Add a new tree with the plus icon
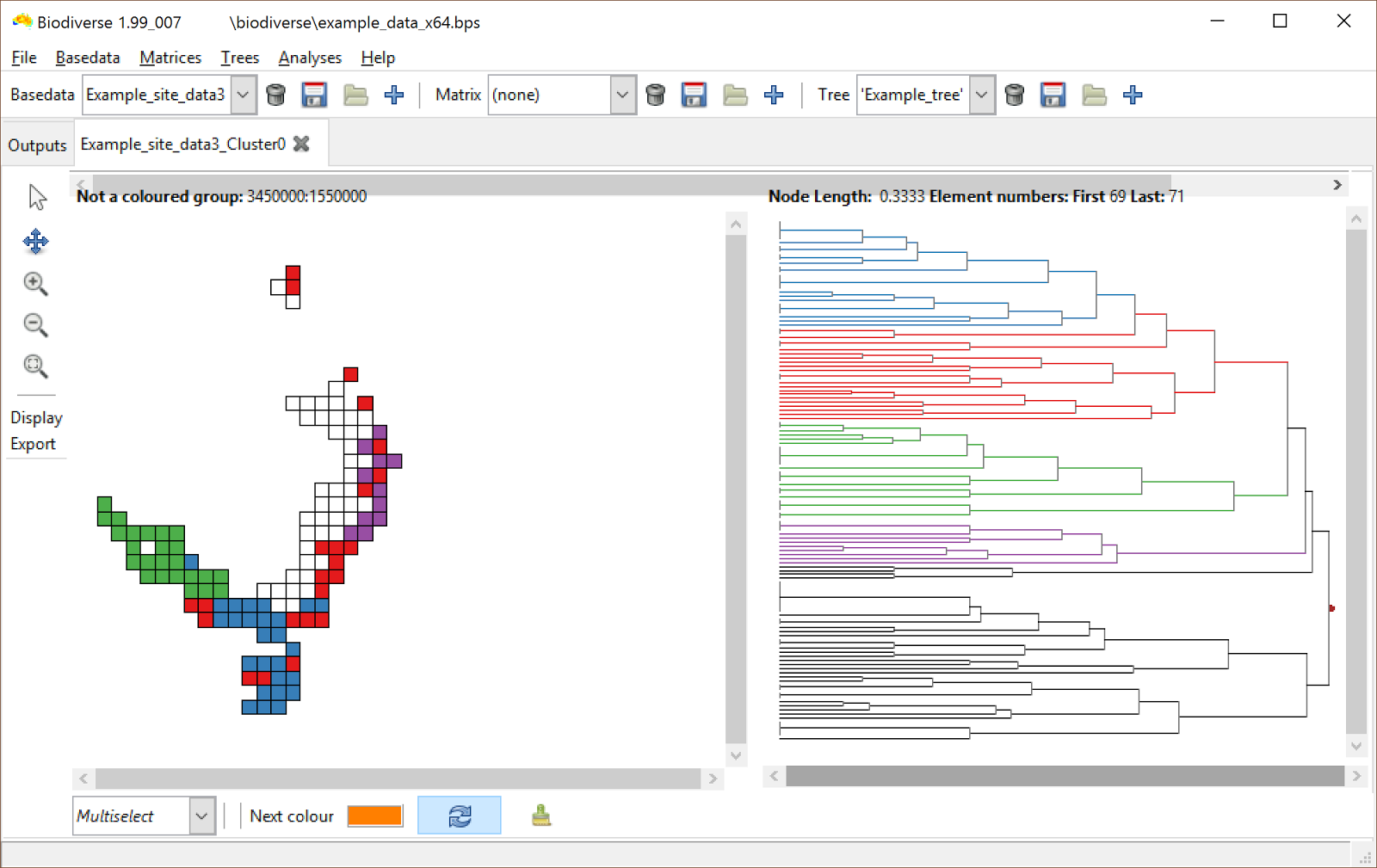 (1132, 95)
